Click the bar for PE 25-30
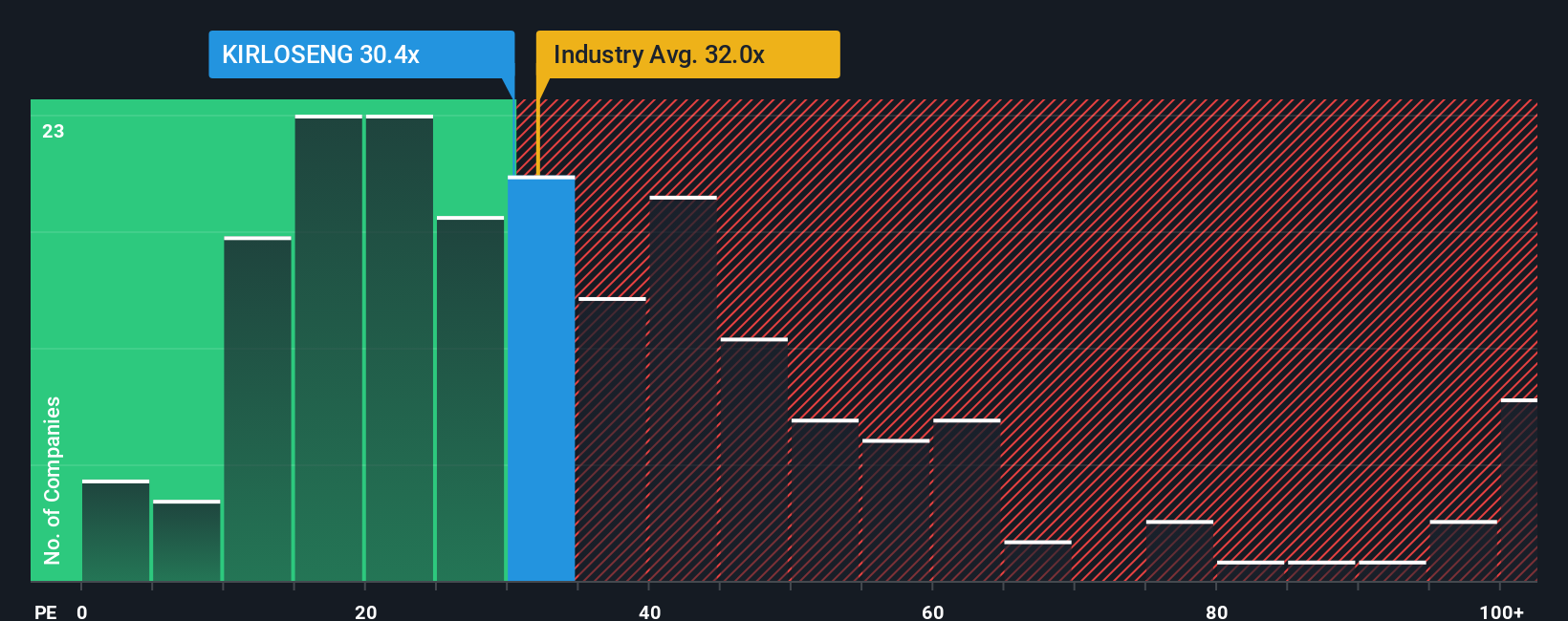The width and height of the screenshot is (1568, 621). (470, 398)
